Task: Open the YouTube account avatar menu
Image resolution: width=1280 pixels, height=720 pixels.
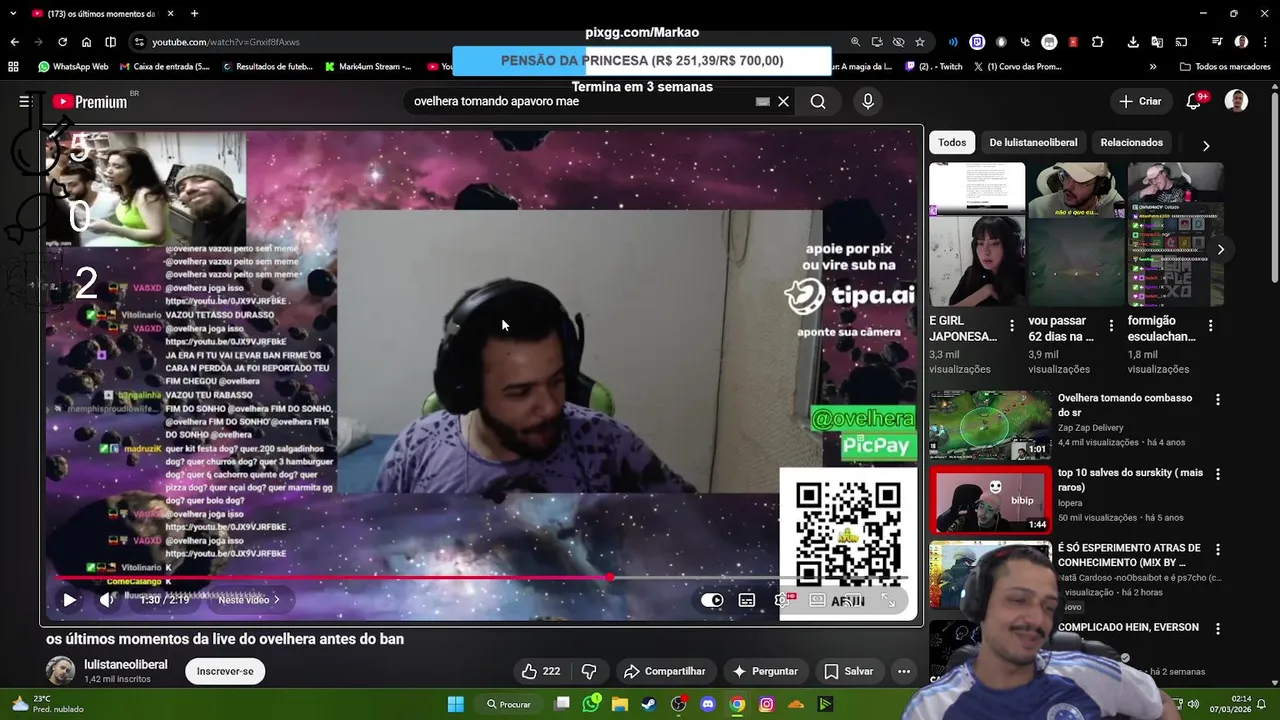Action: coord(1237,101)
